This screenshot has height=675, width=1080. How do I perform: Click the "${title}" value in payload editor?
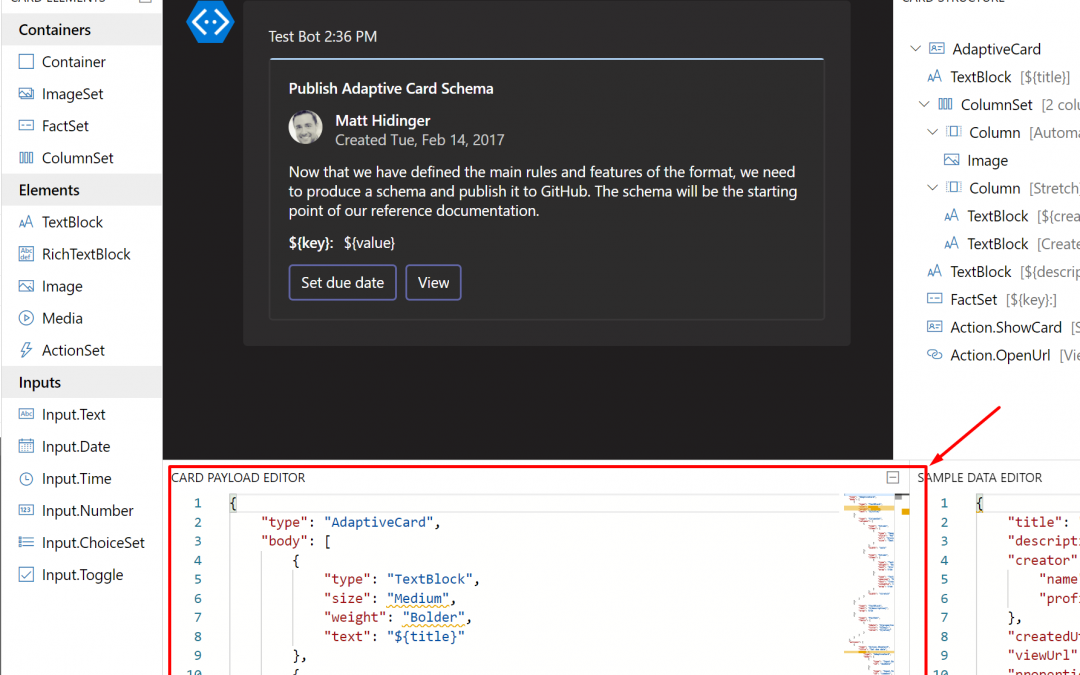click(426, 636)
